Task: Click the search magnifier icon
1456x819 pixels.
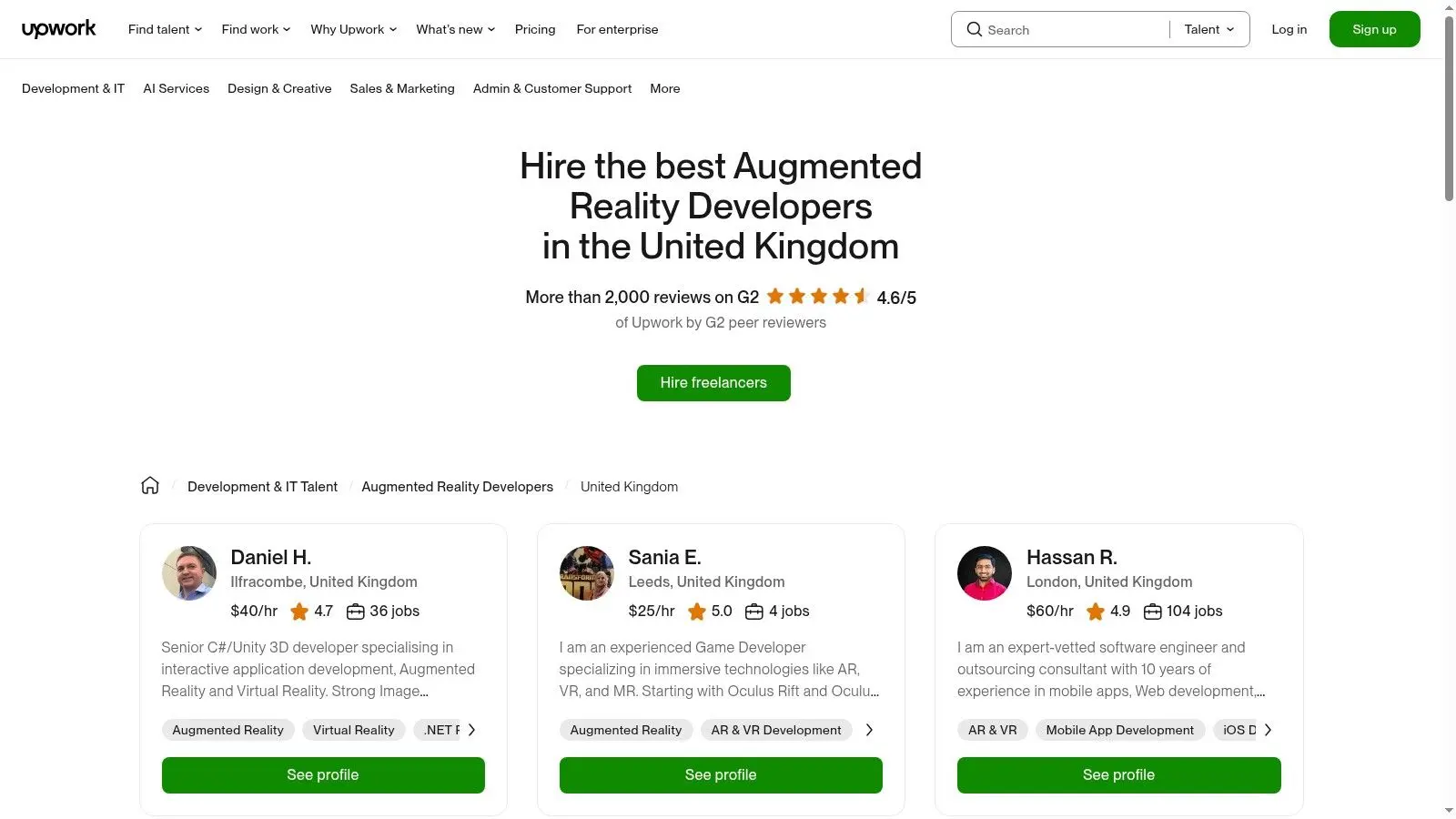Action: (975, 29)
